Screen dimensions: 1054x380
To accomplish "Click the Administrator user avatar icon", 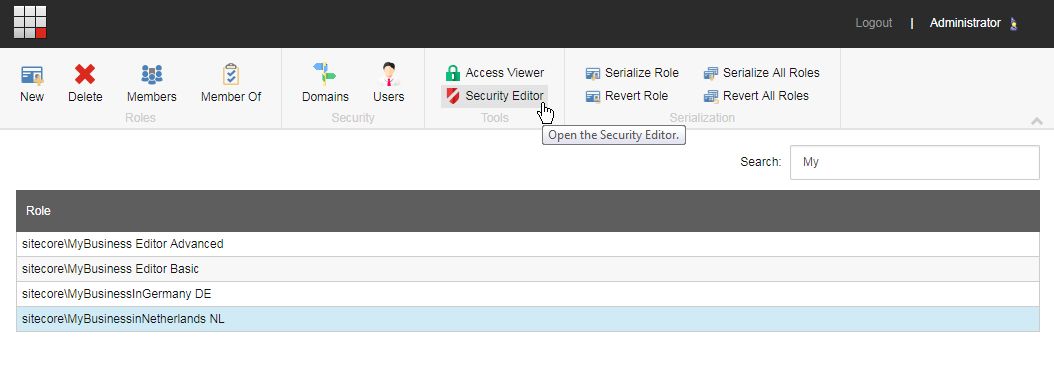I will 1014,24.
